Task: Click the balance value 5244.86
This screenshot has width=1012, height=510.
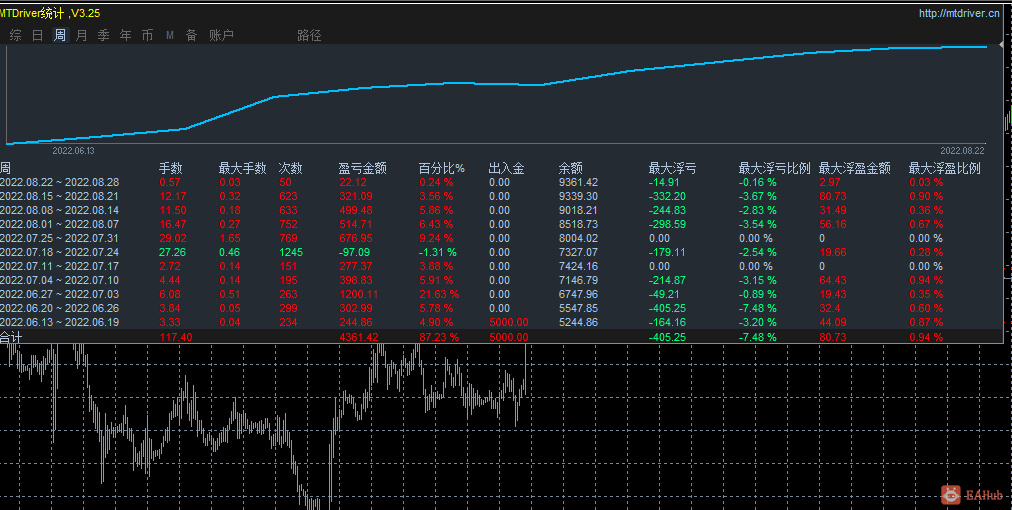Action: 578,322
